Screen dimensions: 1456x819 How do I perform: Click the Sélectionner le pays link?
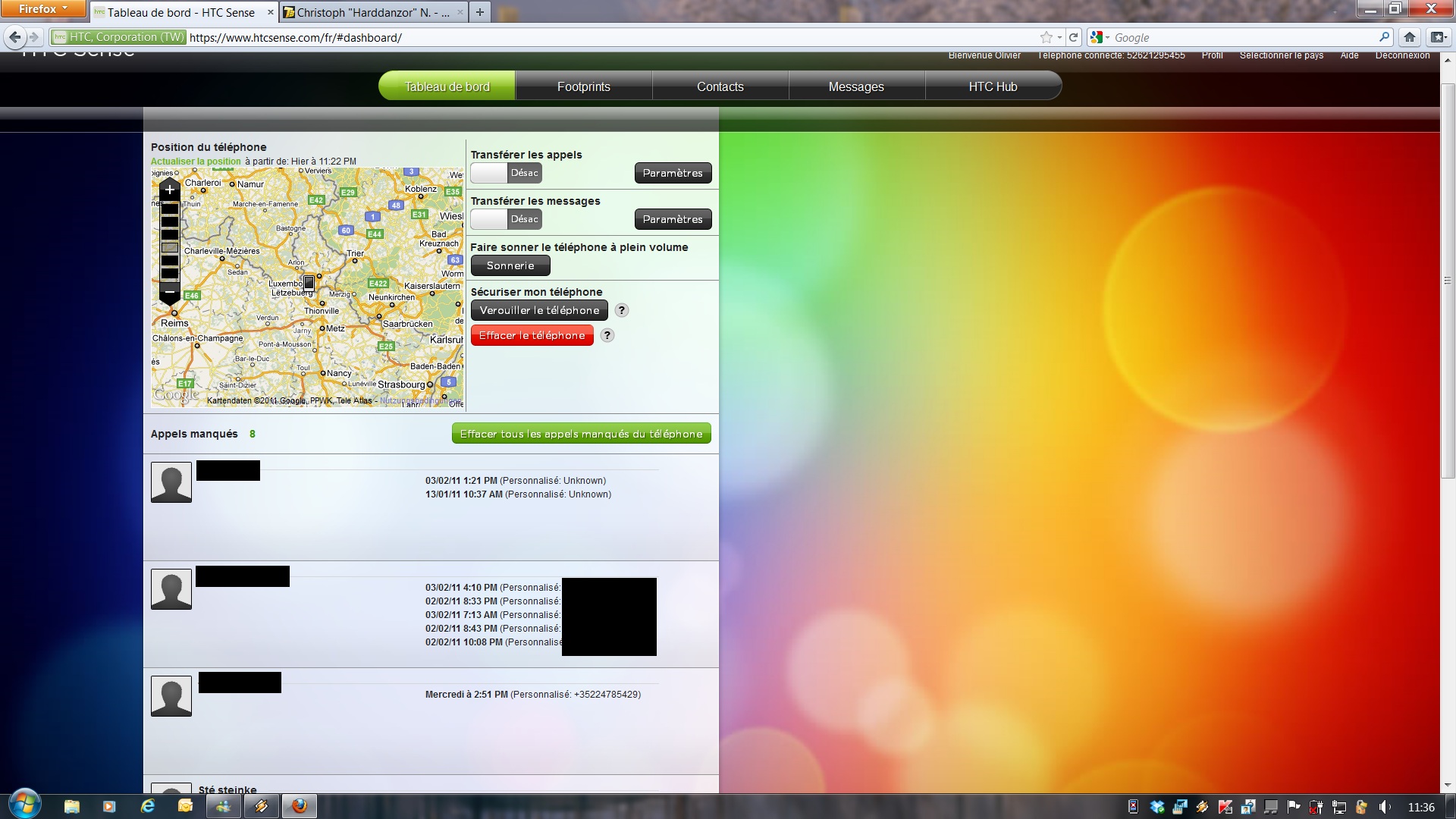click(x=1281, y=55)
